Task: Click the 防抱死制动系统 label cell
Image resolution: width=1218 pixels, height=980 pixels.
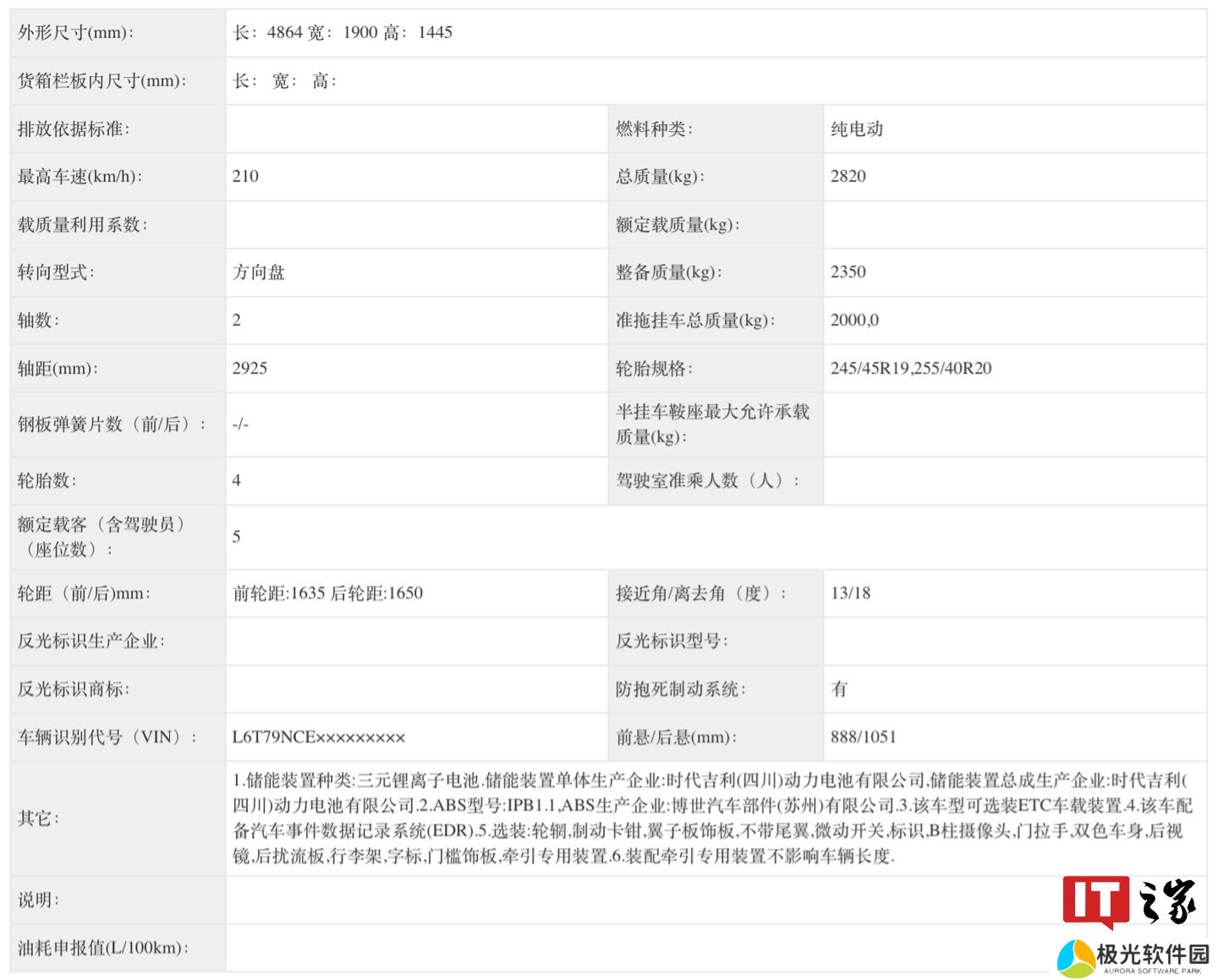Action: pyautogui.click(x=680, y=690)
